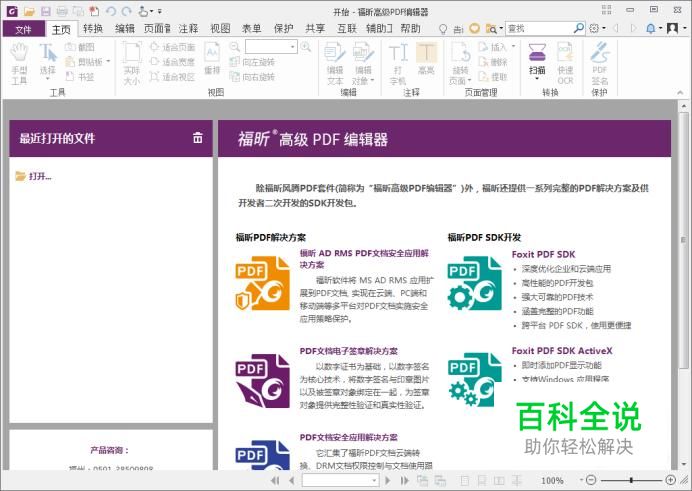692x491 pixels.
Task: Click the status bar zoom-in plus button
Action: [670, 480]
